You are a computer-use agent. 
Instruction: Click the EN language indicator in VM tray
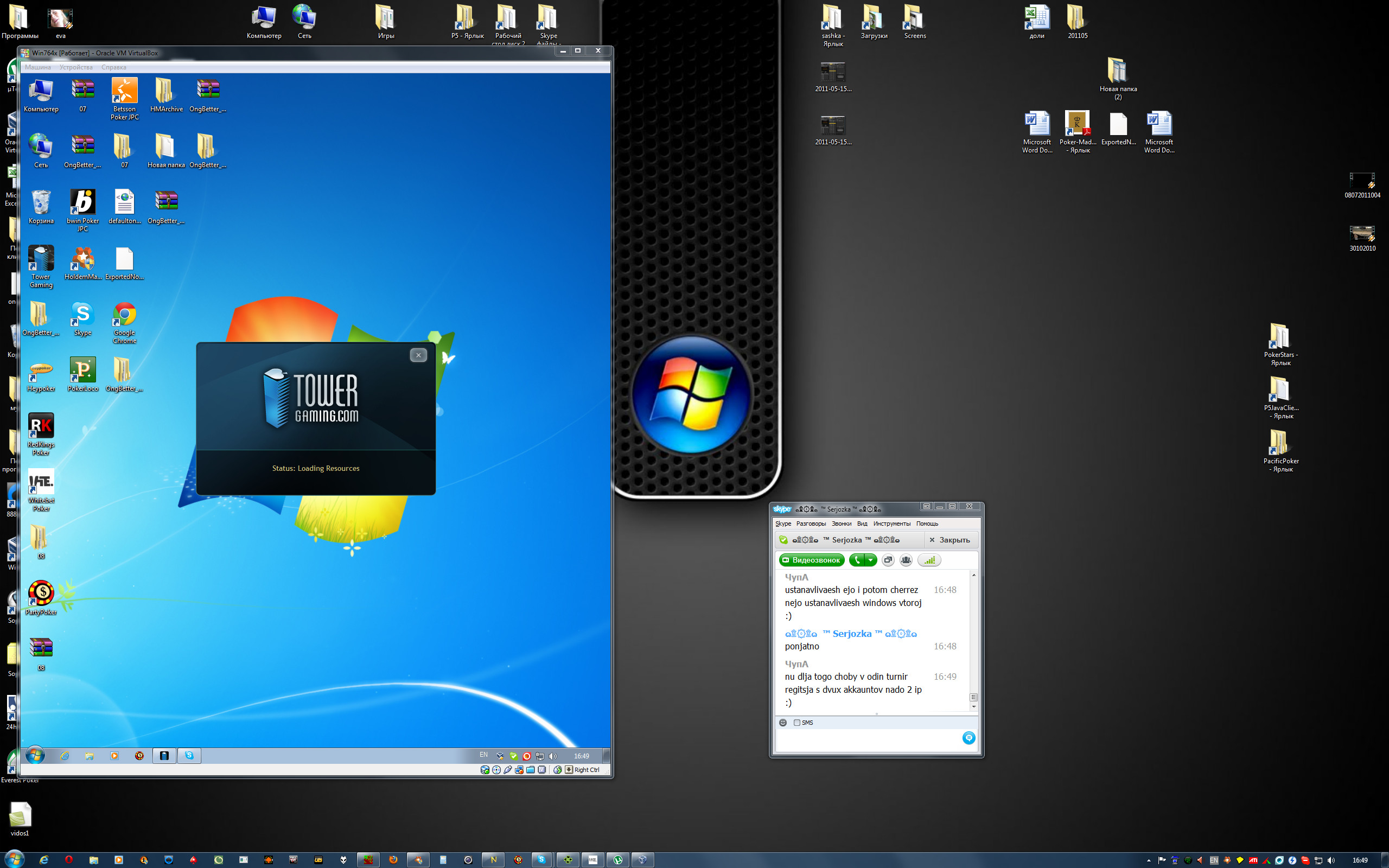click(483, 755)
